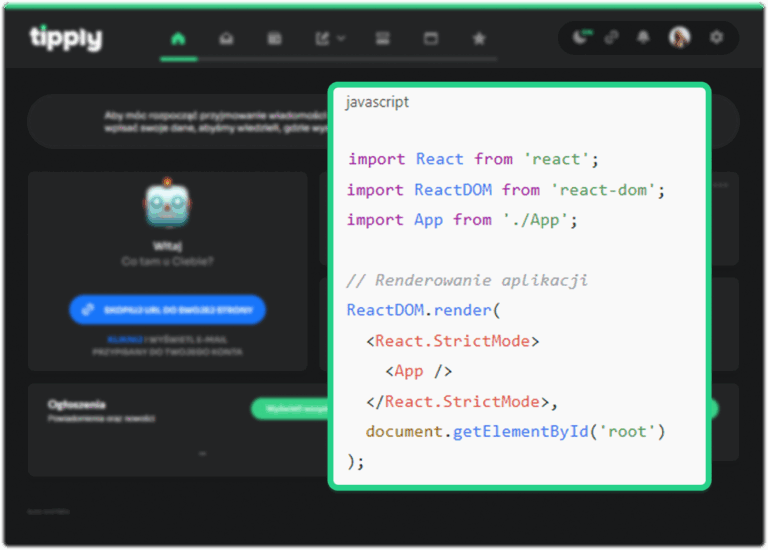
Task: Click the link chain icon in header
Action: tap(612, 37)
